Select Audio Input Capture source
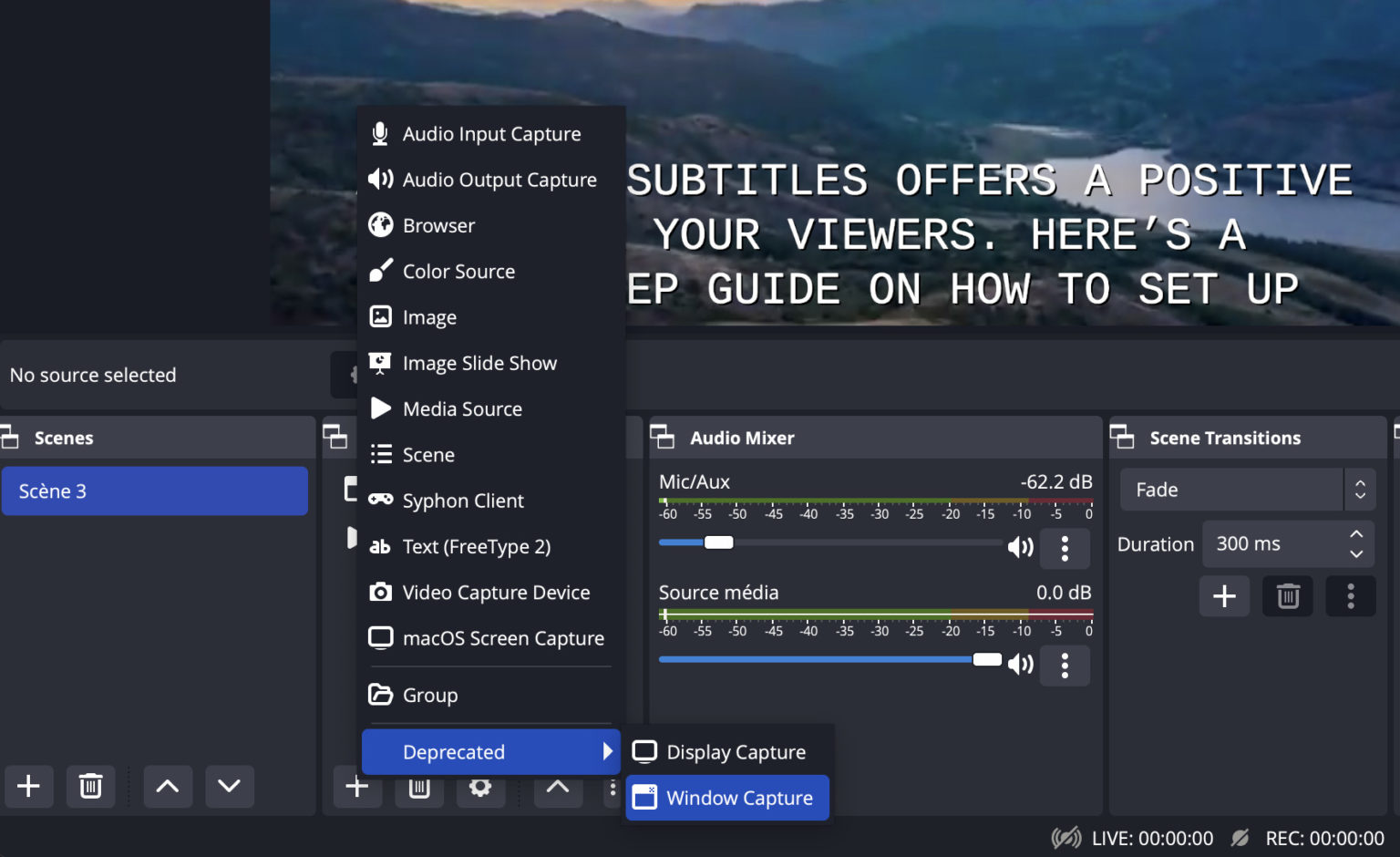 (x=491, y=133)
